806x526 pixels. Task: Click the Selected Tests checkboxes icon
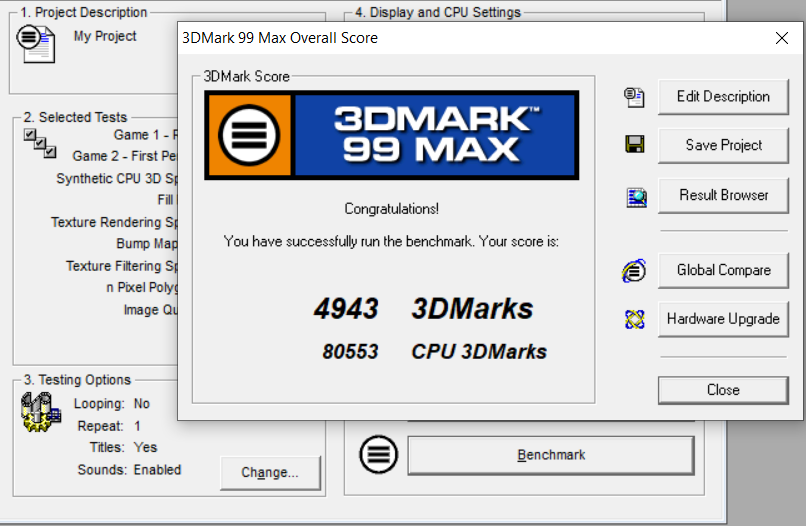pyautogui.click(x=40, y=143)
